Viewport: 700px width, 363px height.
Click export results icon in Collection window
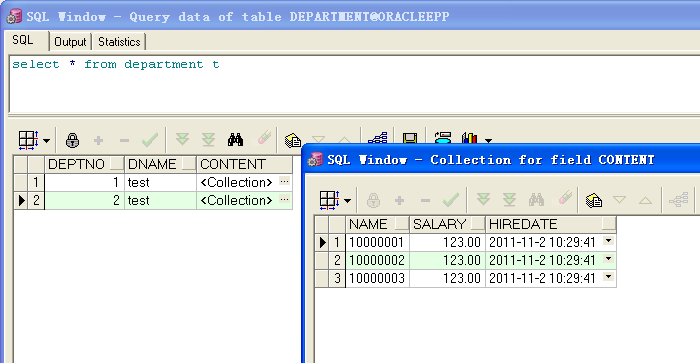(593, 200)
